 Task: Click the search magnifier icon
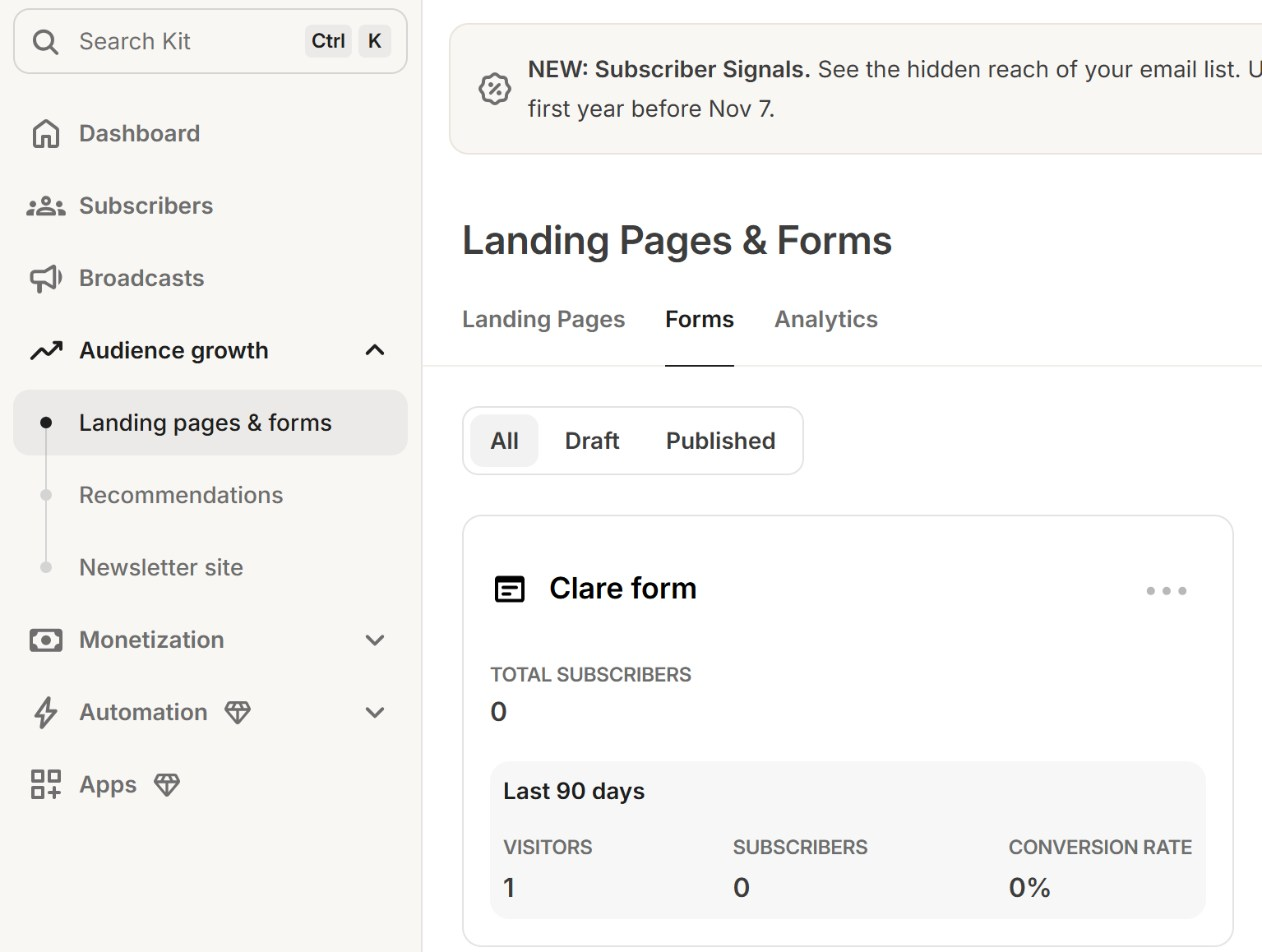coord(45,42)
